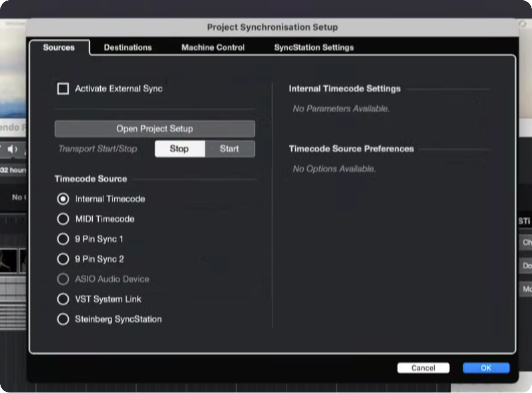Image resolution: width=532 pixels, height=393 pixels.
Task: Choose VST System Link source
Action: tap(63, 299)
